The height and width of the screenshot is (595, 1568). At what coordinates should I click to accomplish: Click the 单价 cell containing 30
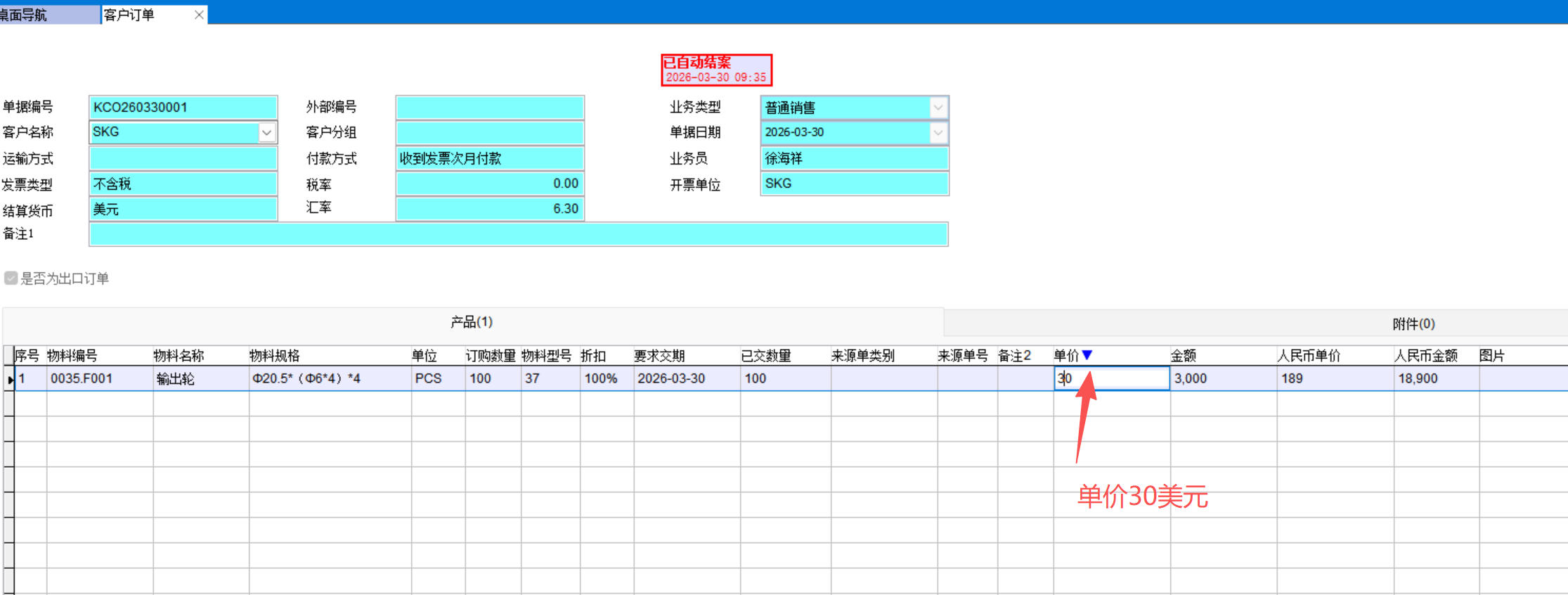tap(1111, 378)
